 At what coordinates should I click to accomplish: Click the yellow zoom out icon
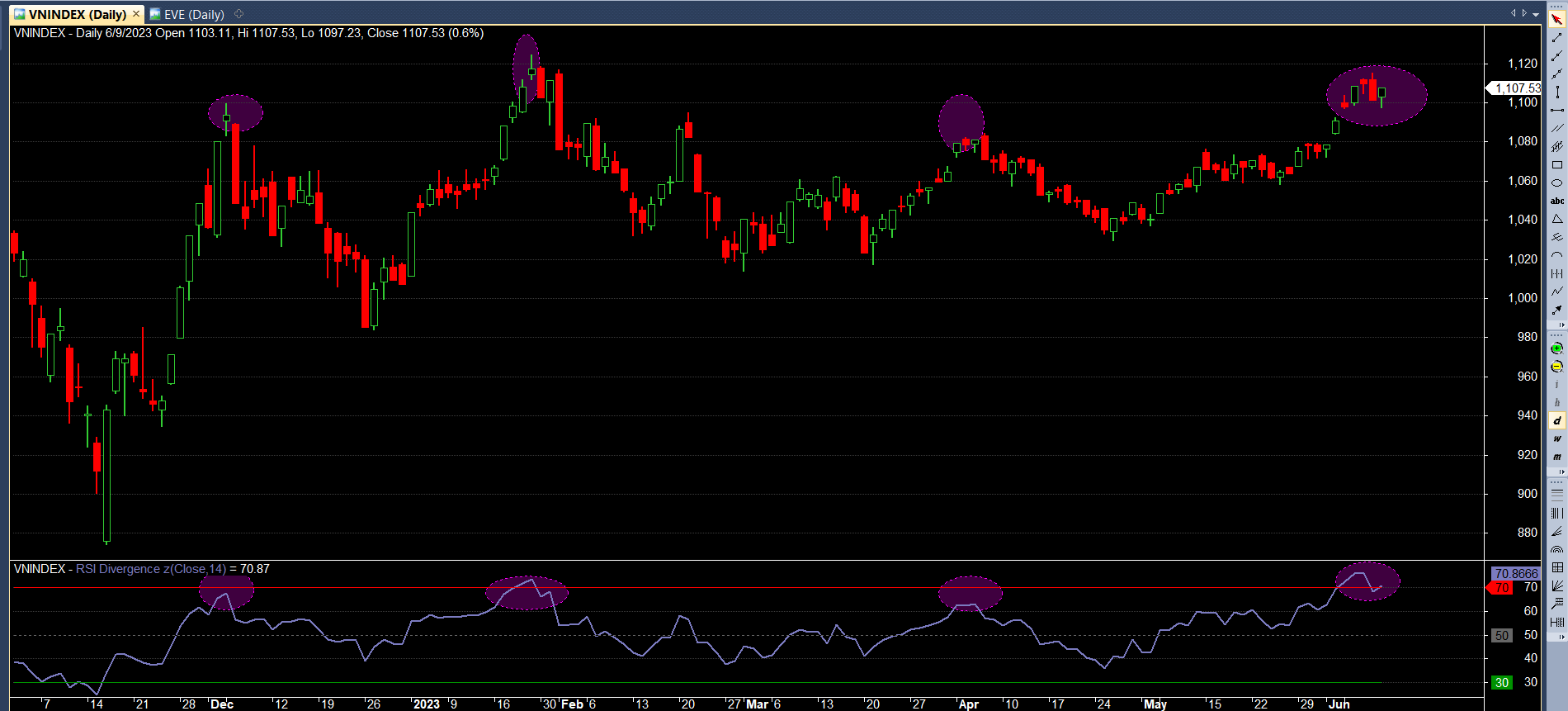pyautogui.click(x=1556, y=367)
